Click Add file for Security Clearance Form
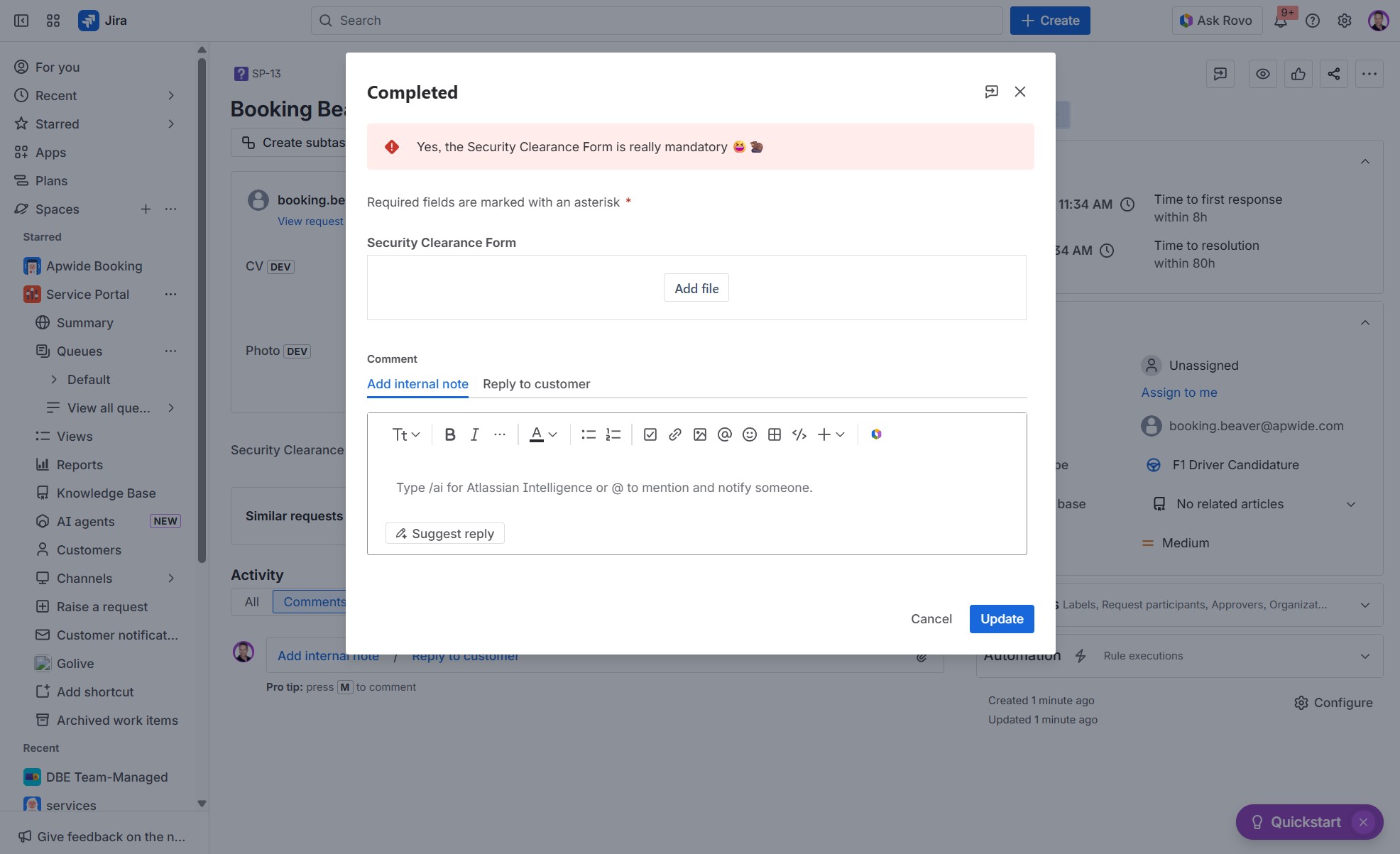Image resolution: width=1400 pixels, height=854 pixels. click(696, 288)
